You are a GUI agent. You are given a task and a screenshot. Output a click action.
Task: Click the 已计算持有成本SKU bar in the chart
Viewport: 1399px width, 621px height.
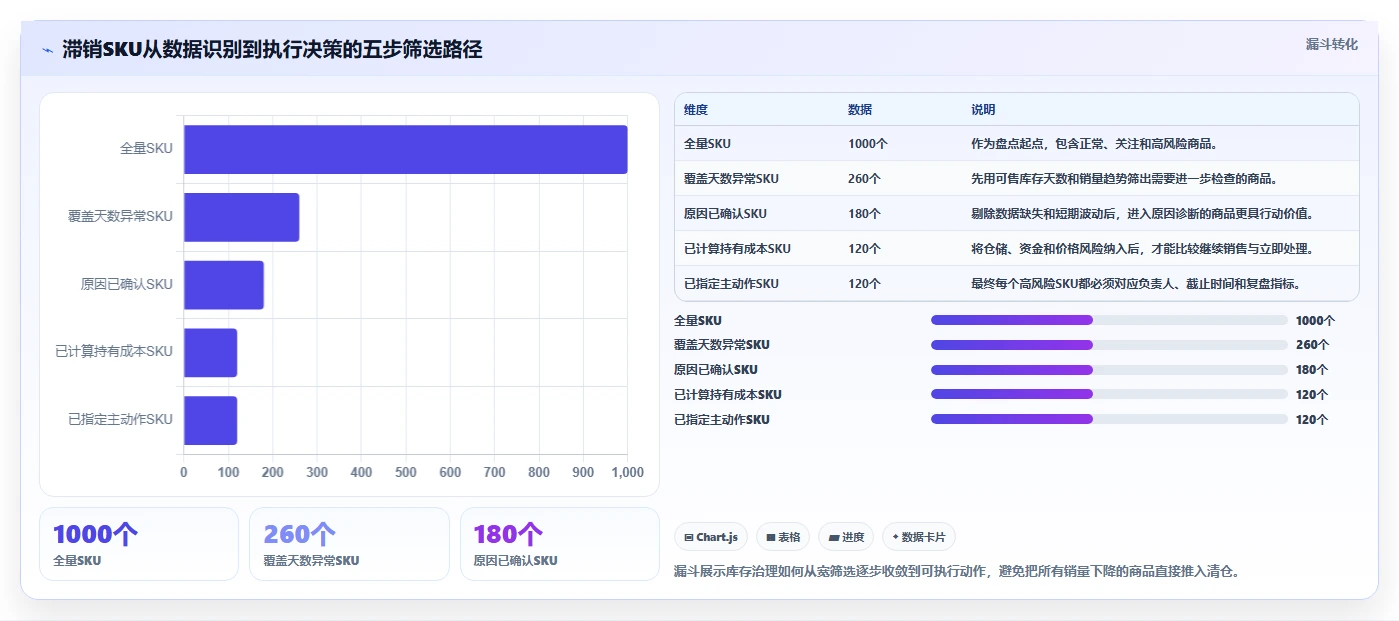pyautogui.click(x=210, y=352)
